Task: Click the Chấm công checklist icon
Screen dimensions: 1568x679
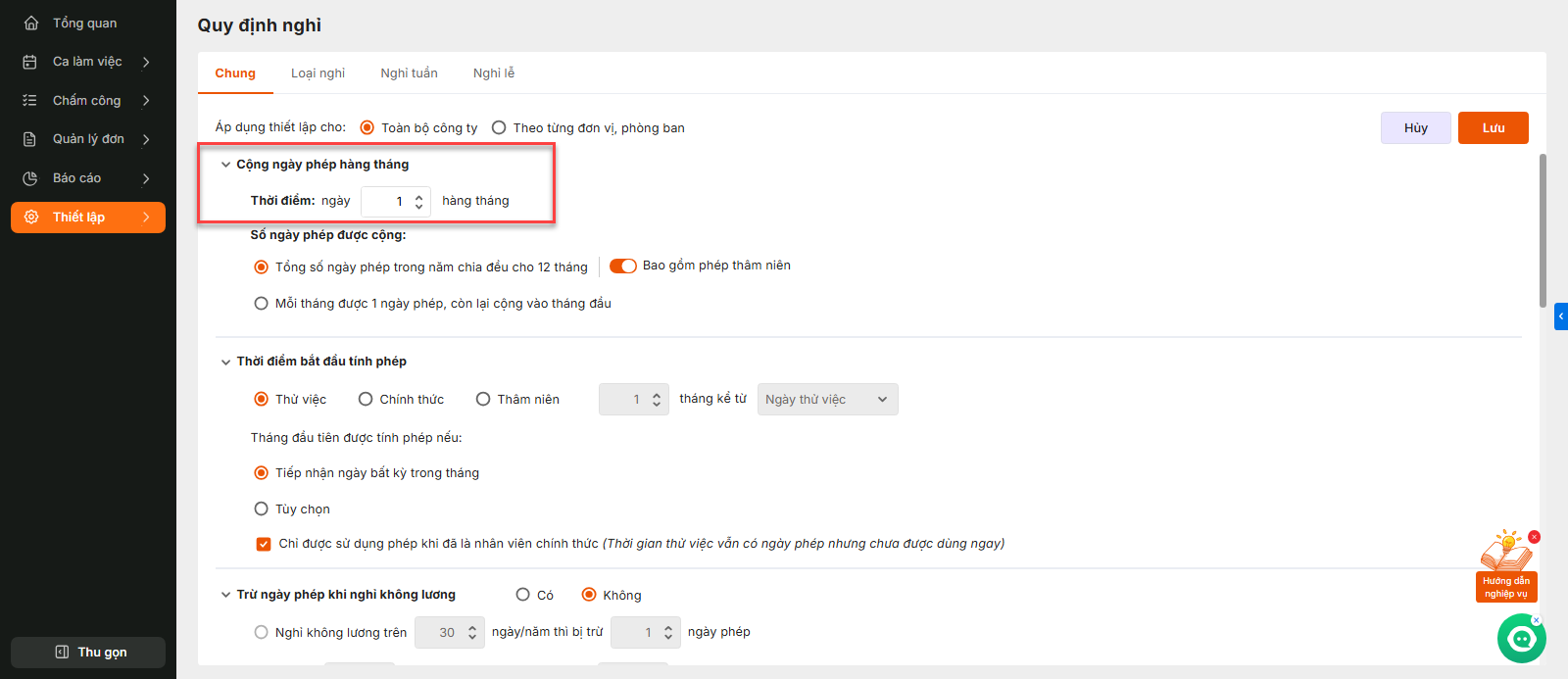Action: point(30,100)
